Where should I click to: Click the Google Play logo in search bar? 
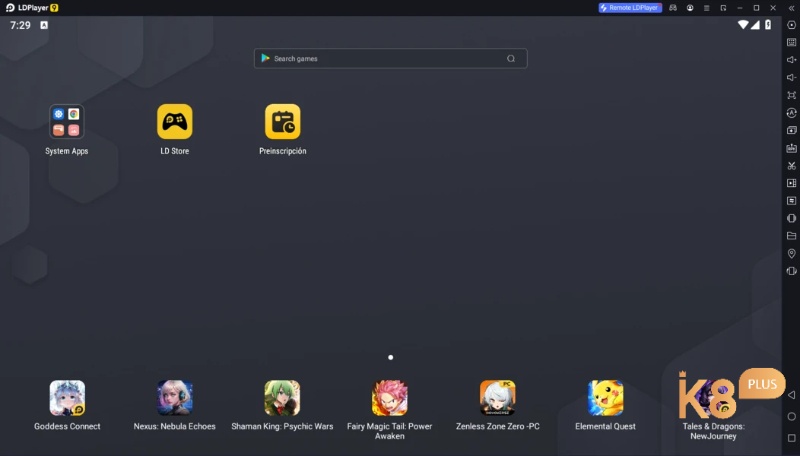[265, 58]
